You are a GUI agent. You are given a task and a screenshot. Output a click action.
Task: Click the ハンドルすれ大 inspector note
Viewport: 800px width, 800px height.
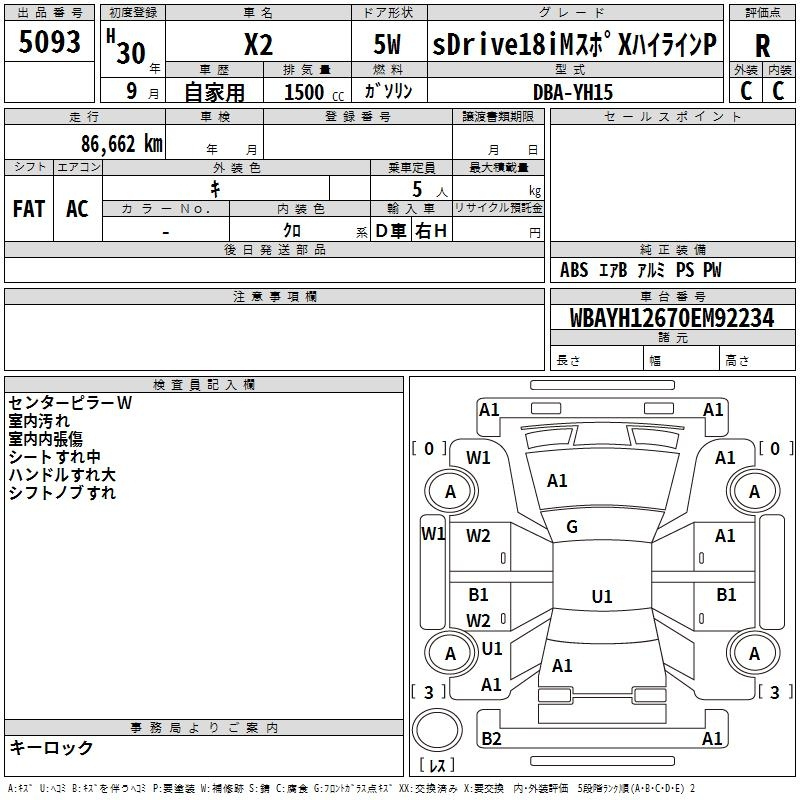tap(62, 475)
